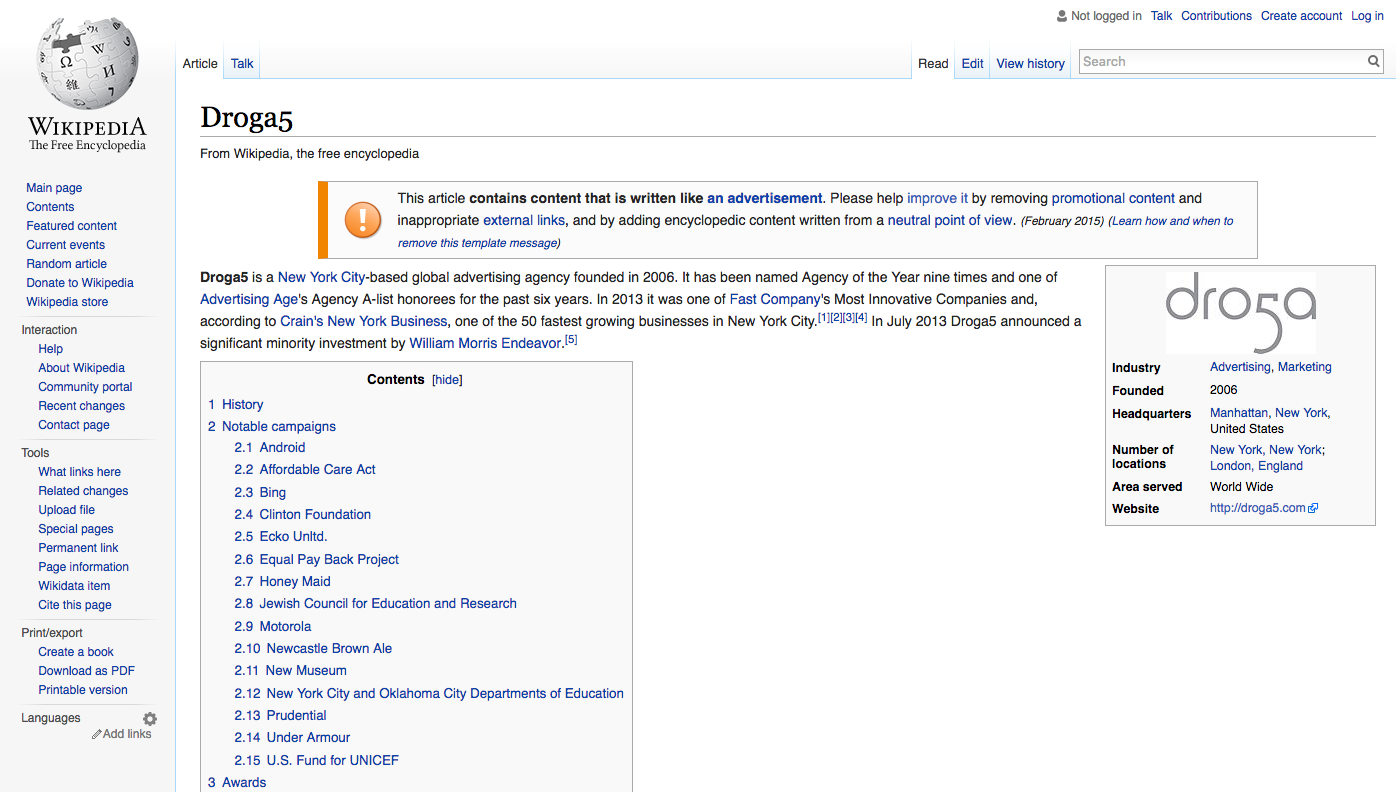Open language settings gear icon

tap(150, 719)
